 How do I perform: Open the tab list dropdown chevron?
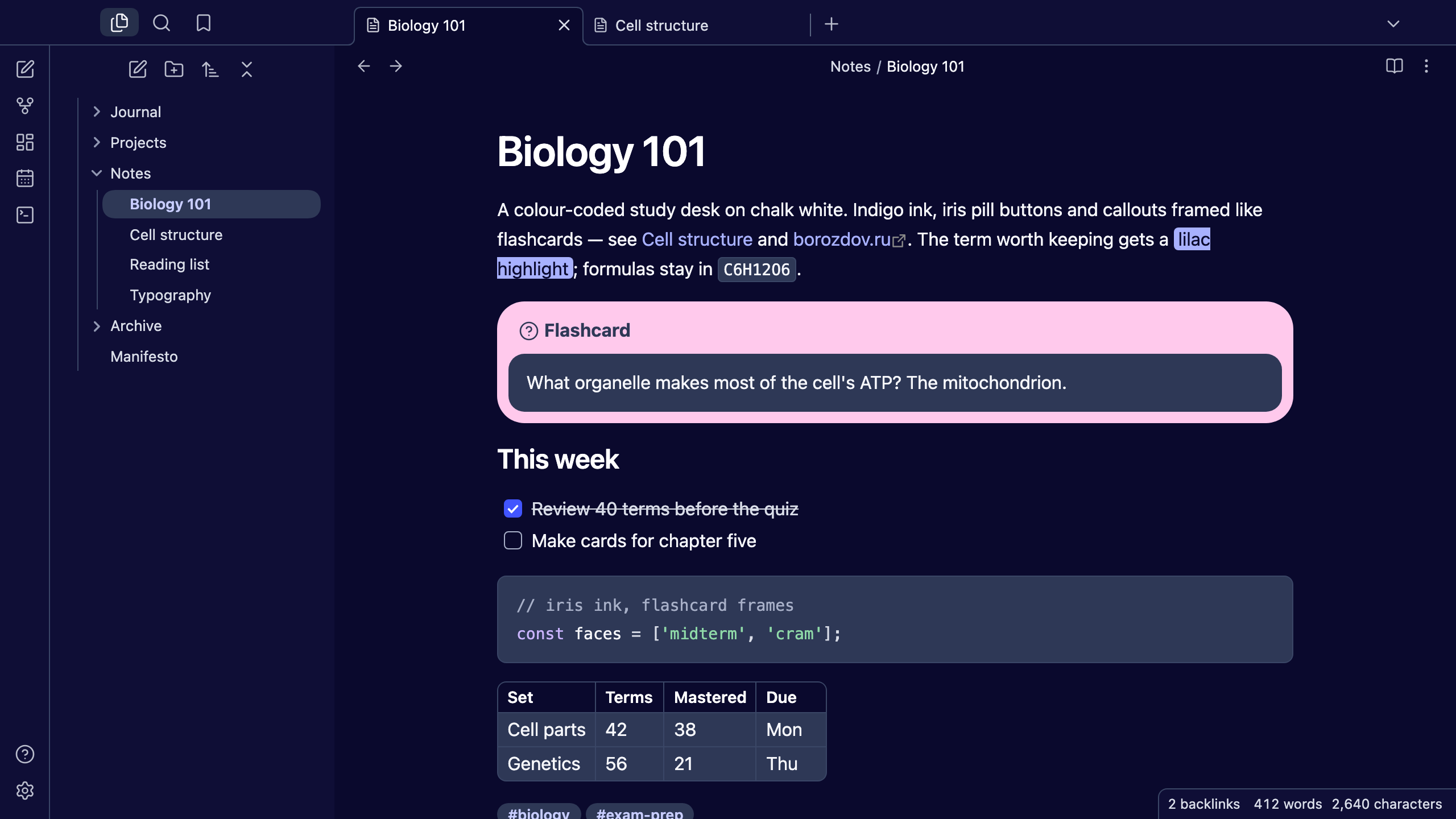click(x=1393, y=24)
